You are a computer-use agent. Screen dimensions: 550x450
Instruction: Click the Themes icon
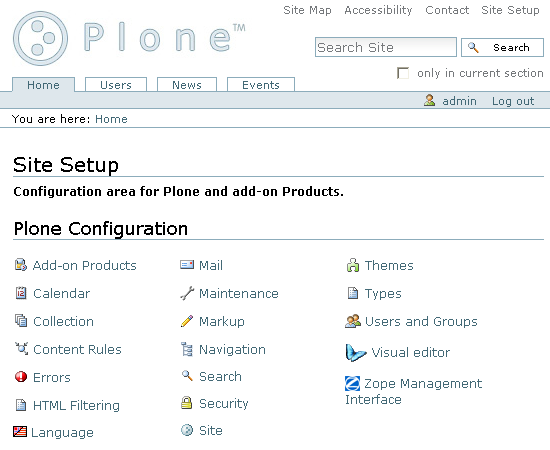click(353, 265)
